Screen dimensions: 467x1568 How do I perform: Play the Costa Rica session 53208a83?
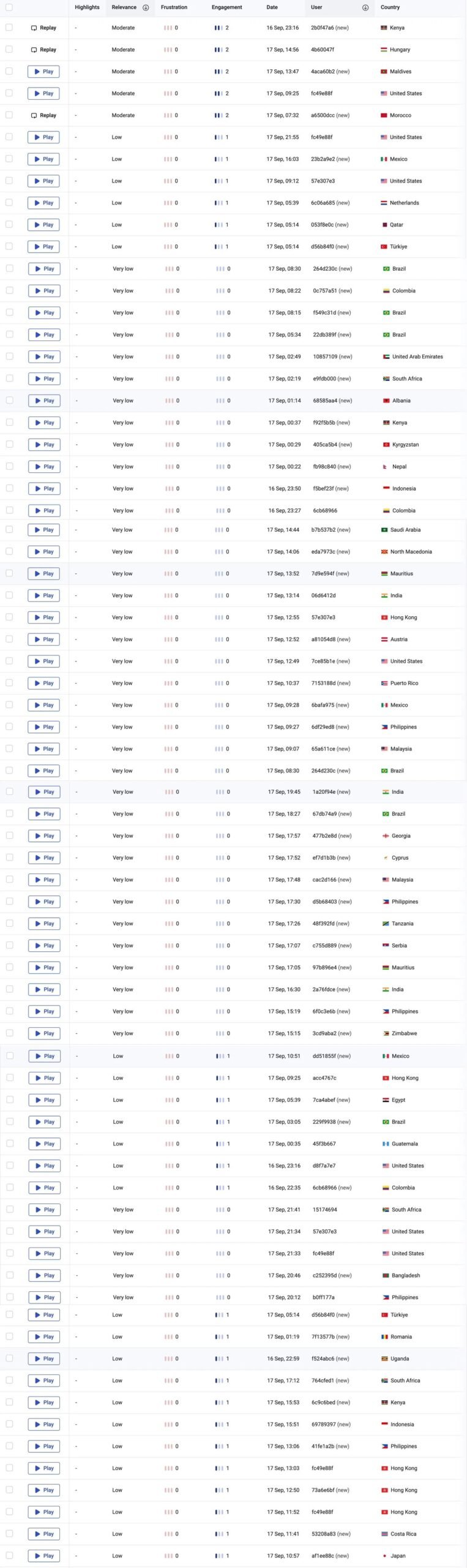coord(43,1534)
